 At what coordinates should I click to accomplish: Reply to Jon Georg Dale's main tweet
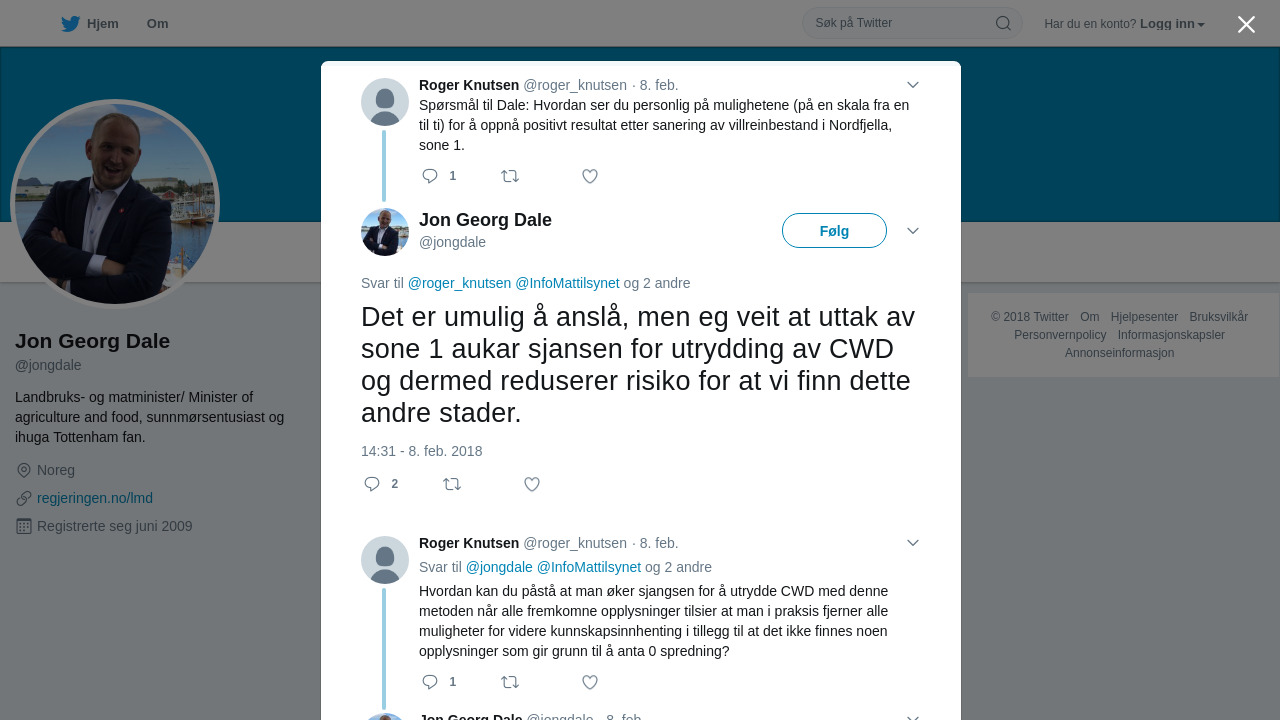[372, 484]
